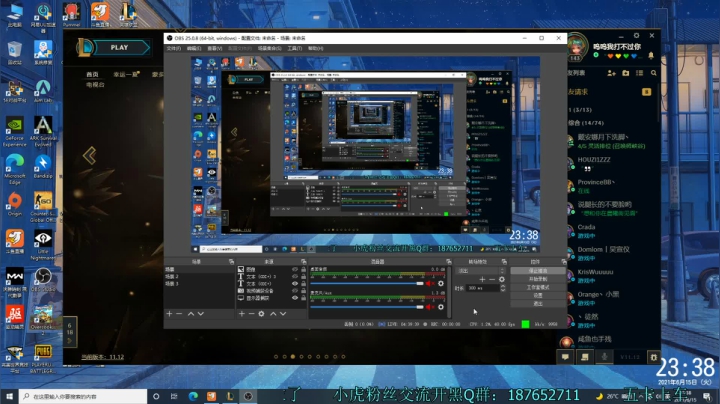Expand the (3/13) friends group
Screen dimensions: 720x404
[x=580, y=110]
